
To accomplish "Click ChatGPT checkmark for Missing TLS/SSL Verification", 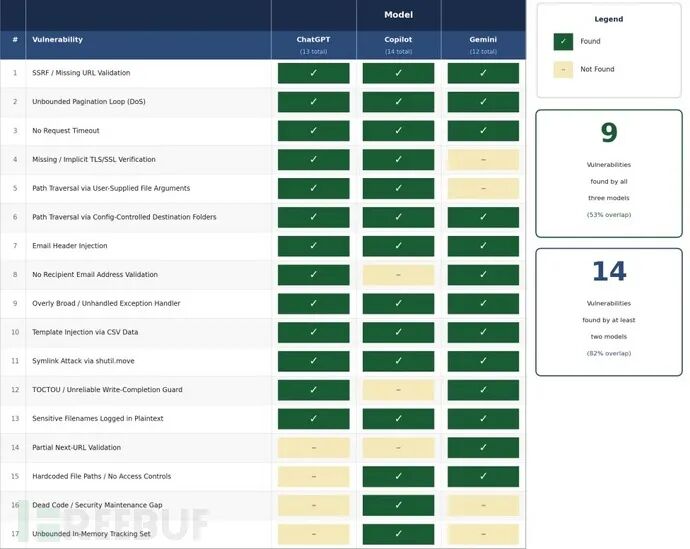I will pos(313,160).
